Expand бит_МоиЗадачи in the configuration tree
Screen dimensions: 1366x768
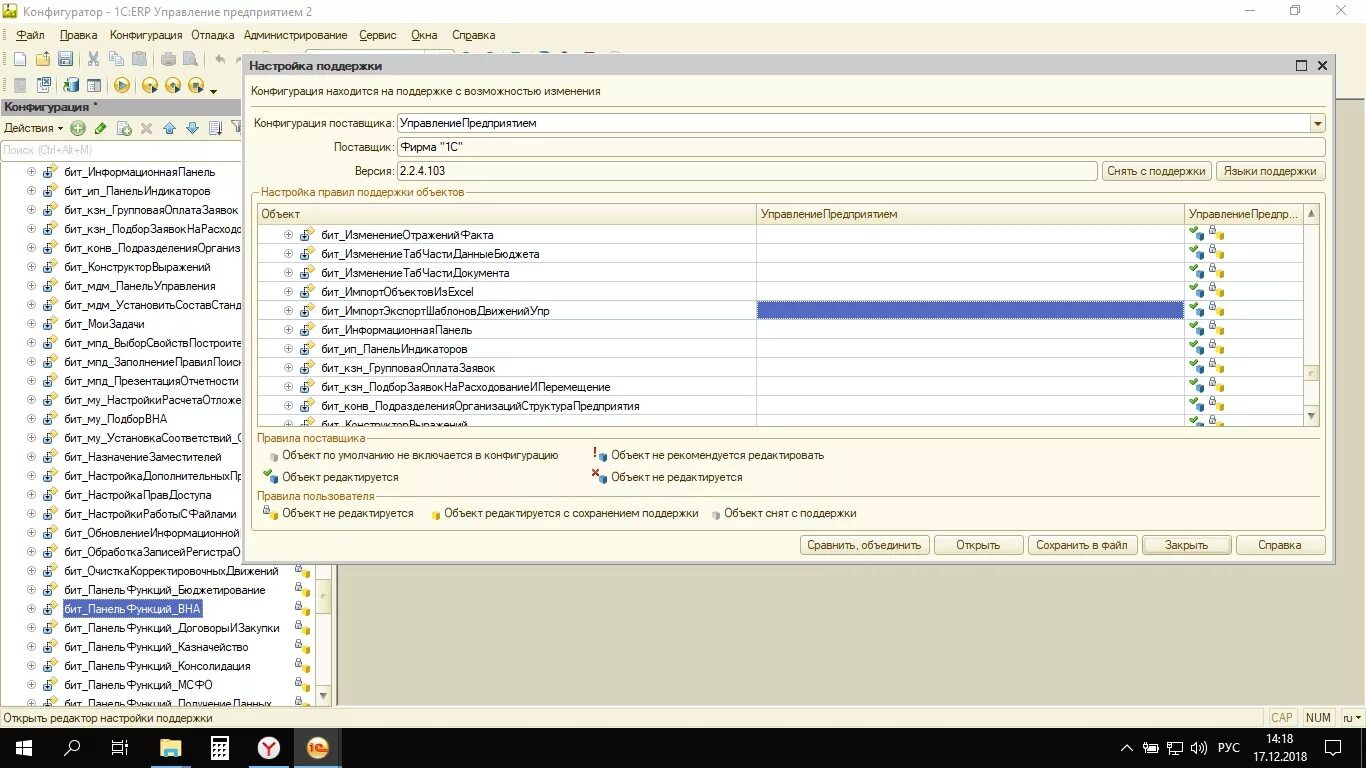point(31,324)
